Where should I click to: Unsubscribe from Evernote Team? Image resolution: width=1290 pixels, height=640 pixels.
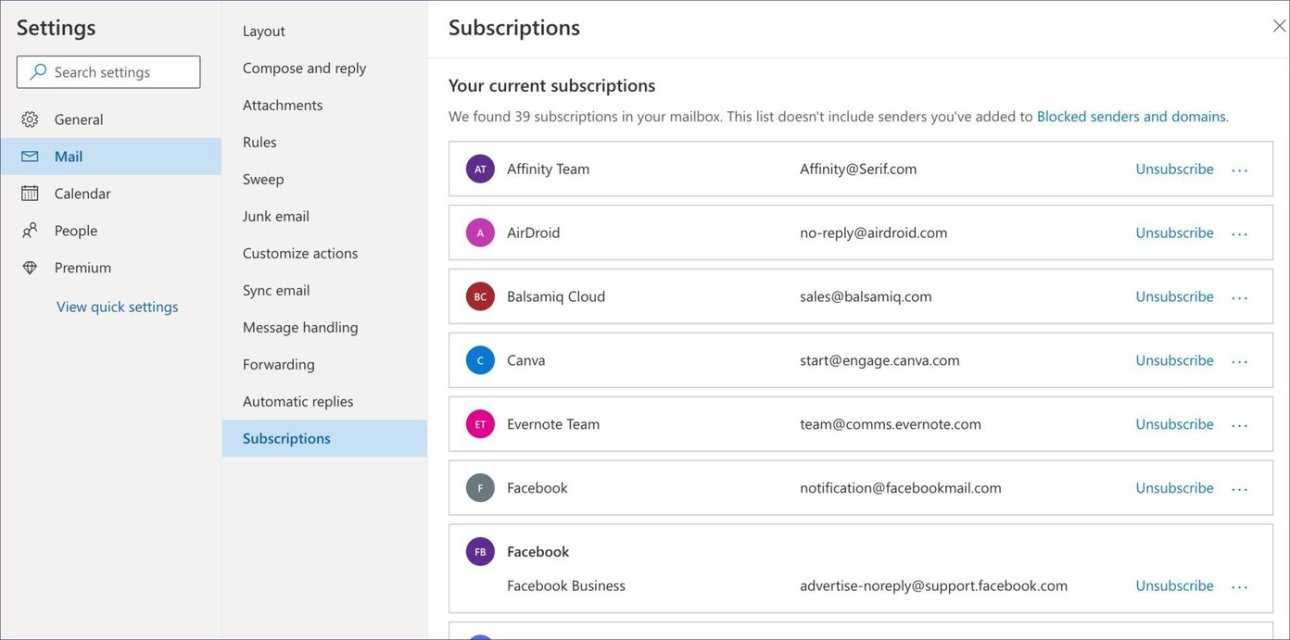(1174, 424)
